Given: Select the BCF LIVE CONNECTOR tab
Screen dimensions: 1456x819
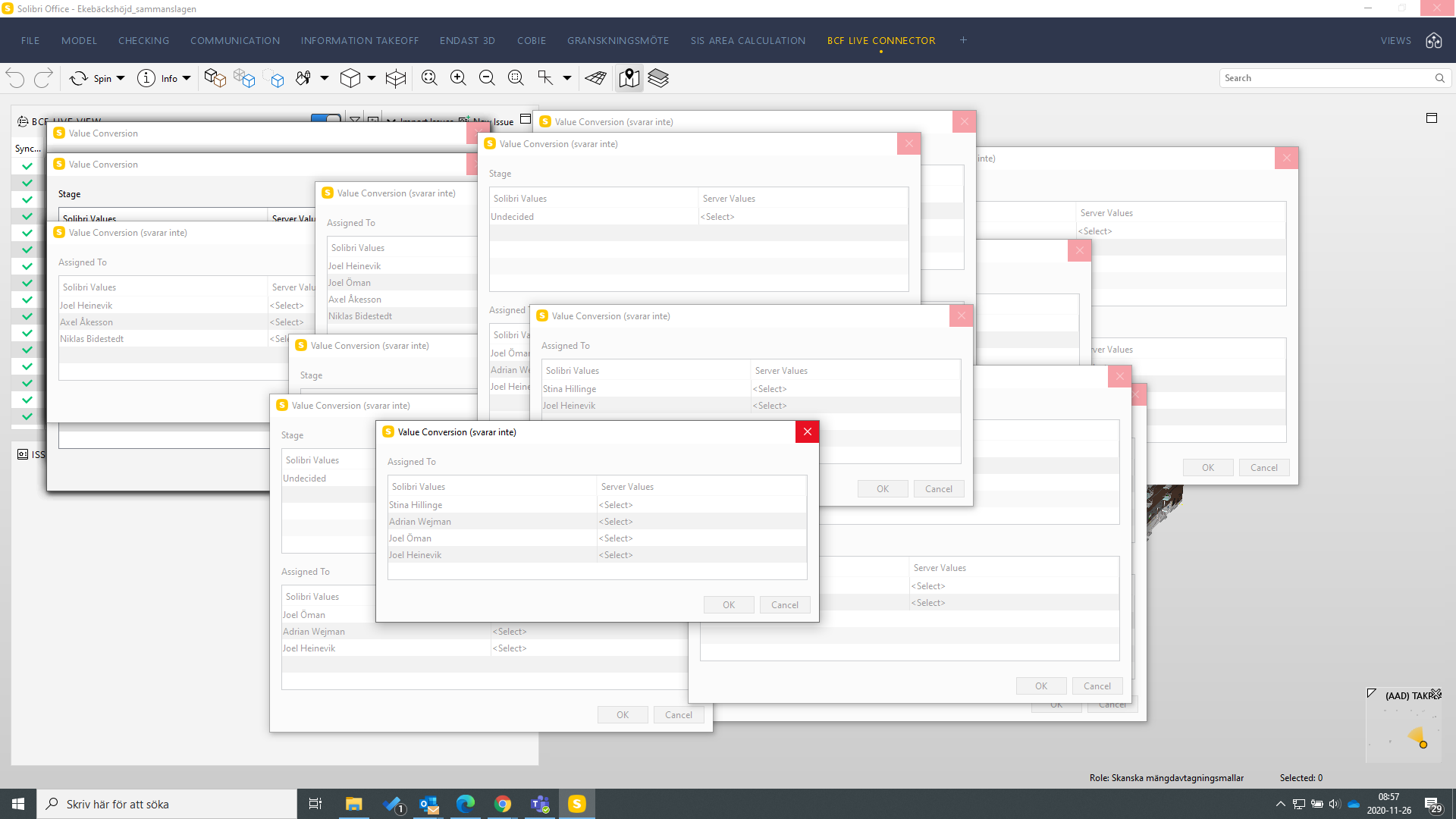Looking at the screenshot, I should pos(881,41).
